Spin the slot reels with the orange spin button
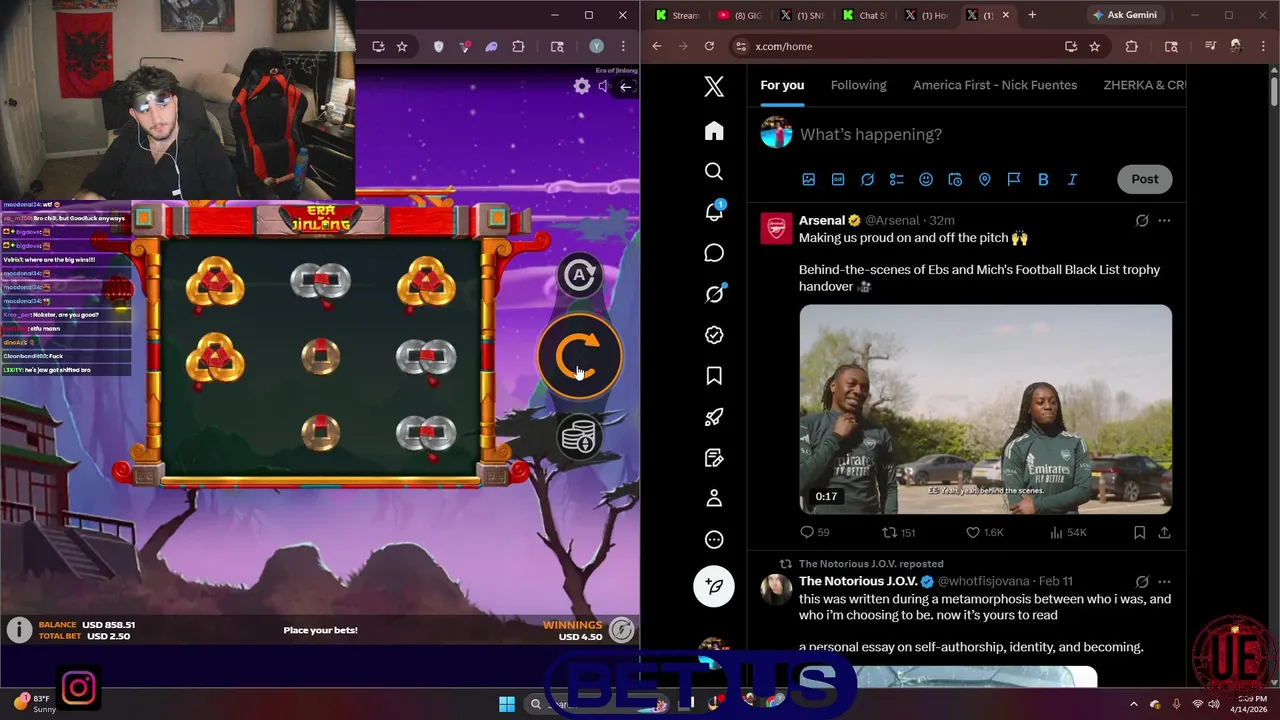1280x720 pixels. [579, 356]
